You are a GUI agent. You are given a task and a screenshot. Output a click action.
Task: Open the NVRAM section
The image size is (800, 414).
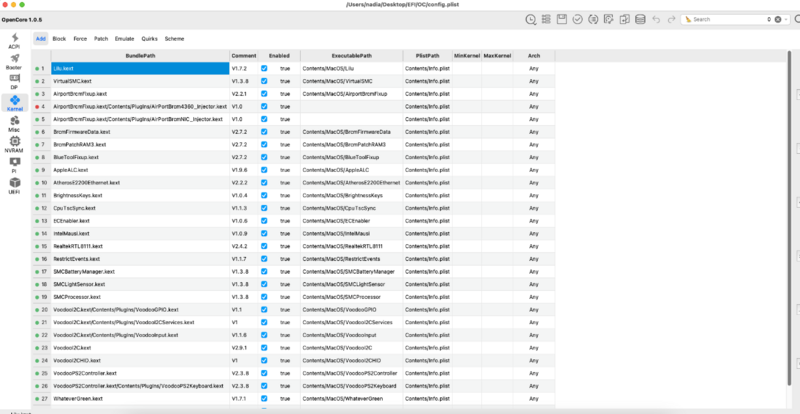[x=14, y=145]
